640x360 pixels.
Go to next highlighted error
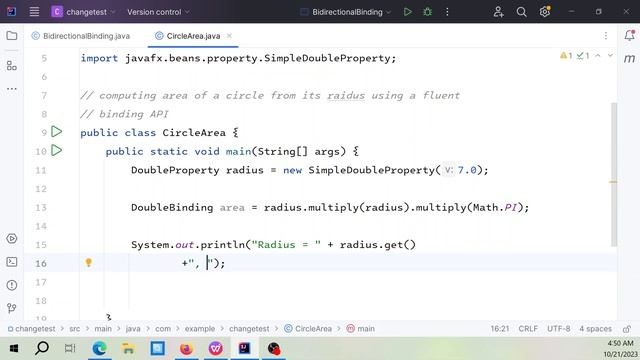coord(610,56)
